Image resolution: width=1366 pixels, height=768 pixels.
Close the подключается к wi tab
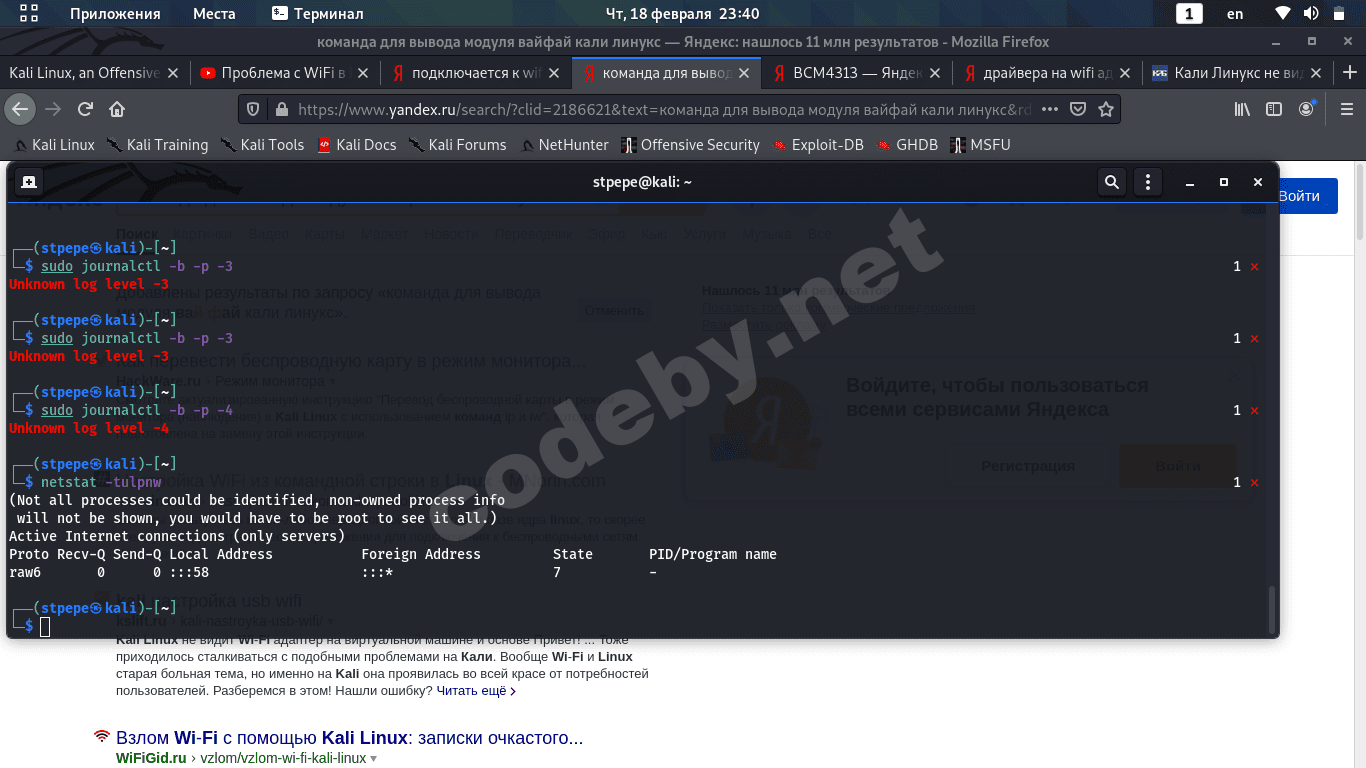[x=553, y=73]
